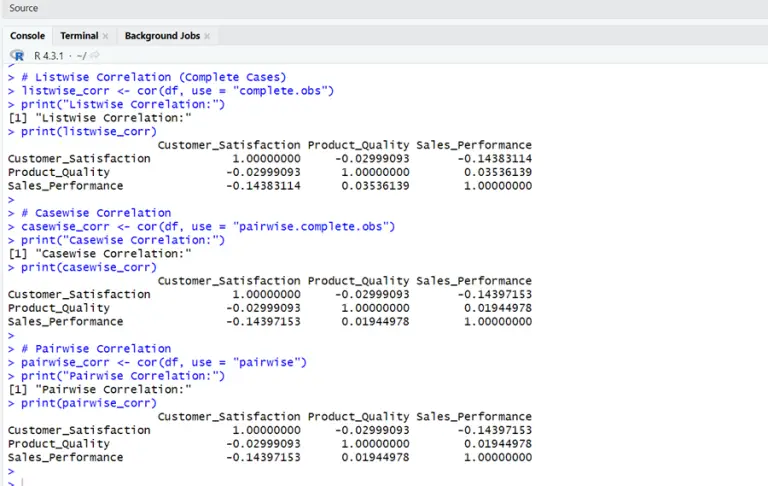Viewport: 768px width, 486px height.
Task: Switch to the Background Jobs tab
Action: pos(161,36)
